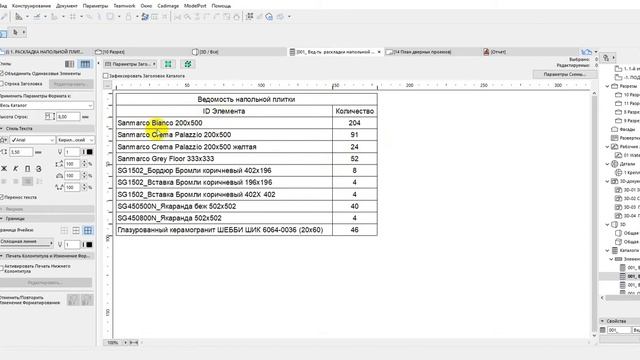Click the text pen color swatch
The height and width of the screenshot is (360, 640).
(89, 152)
